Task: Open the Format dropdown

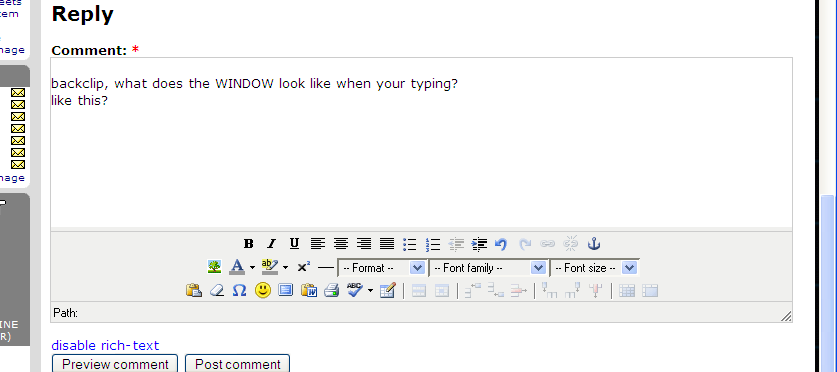Action: [382, 268]
